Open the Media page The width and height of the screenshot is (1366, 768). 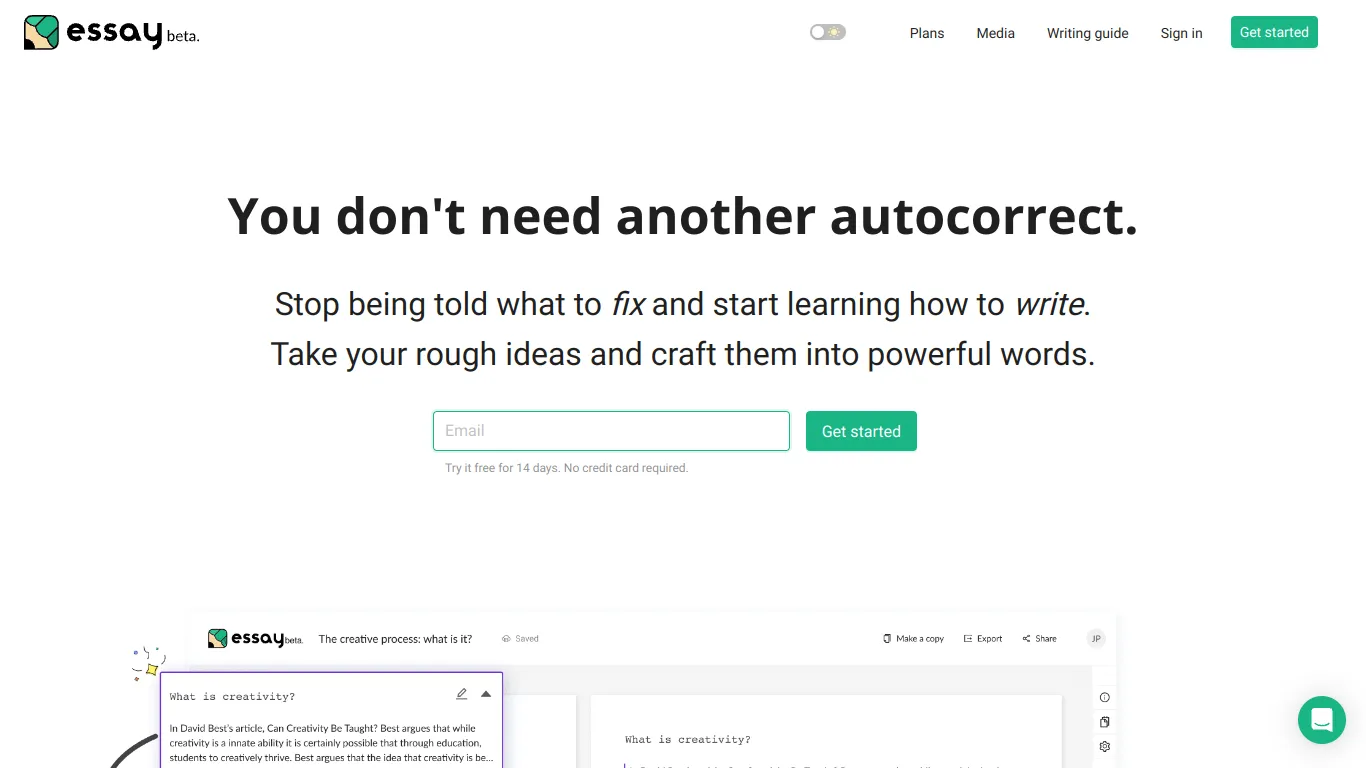(995, 33)
